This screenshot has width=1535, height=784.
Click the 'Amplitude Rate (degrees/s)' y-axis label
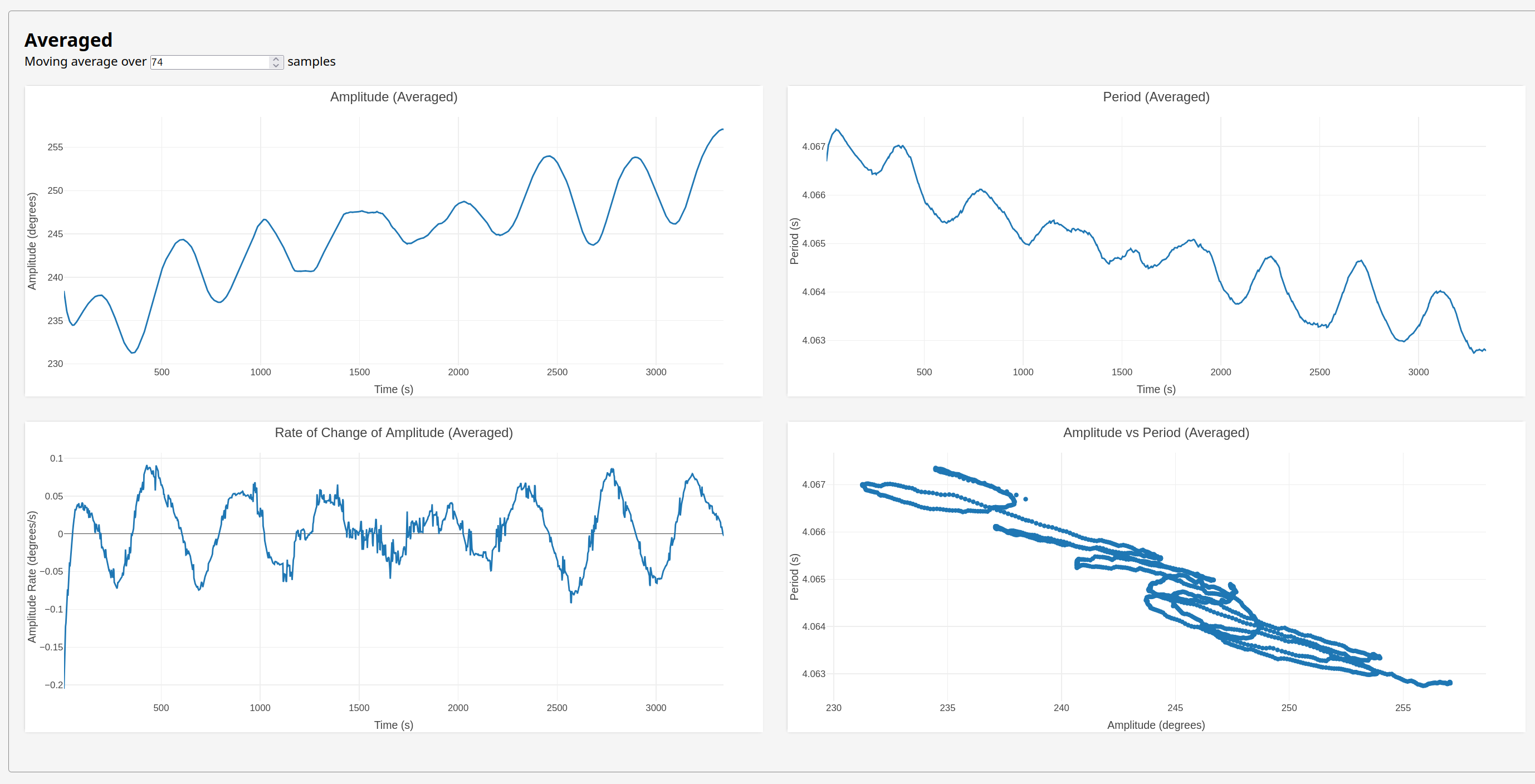pos(32,576)
